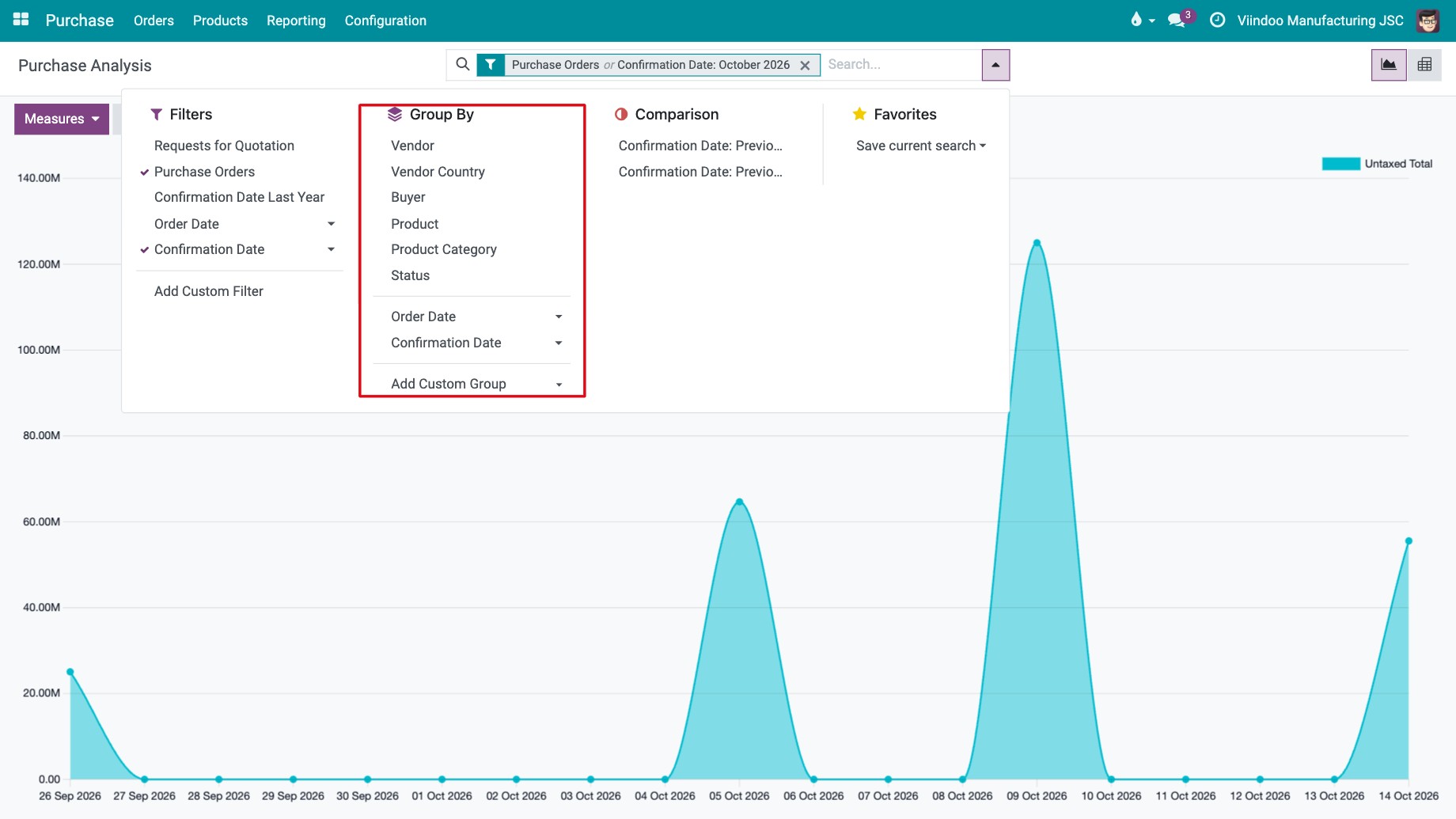Group by Buyer

(408, 197)
